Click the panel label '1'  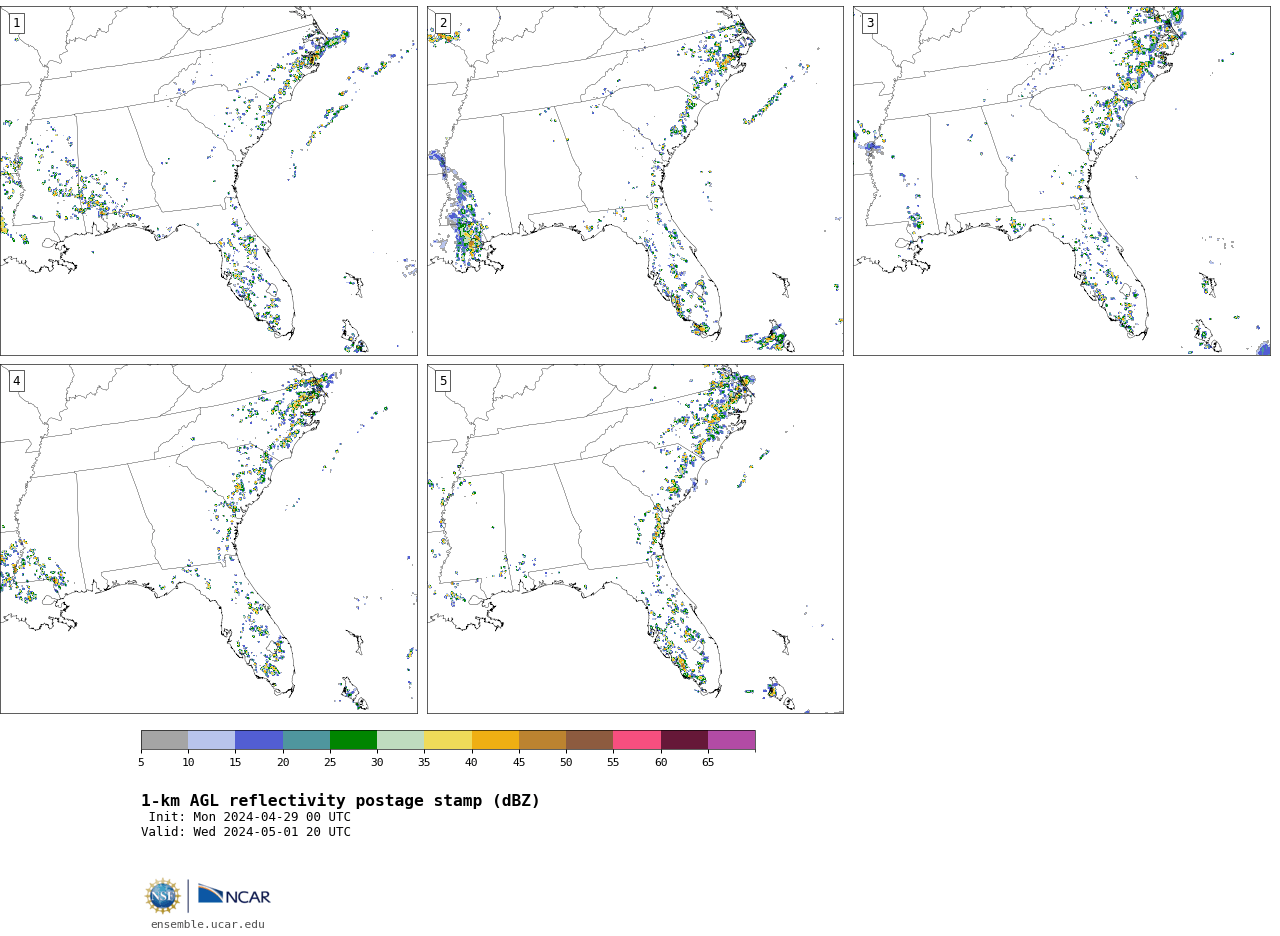17,23
